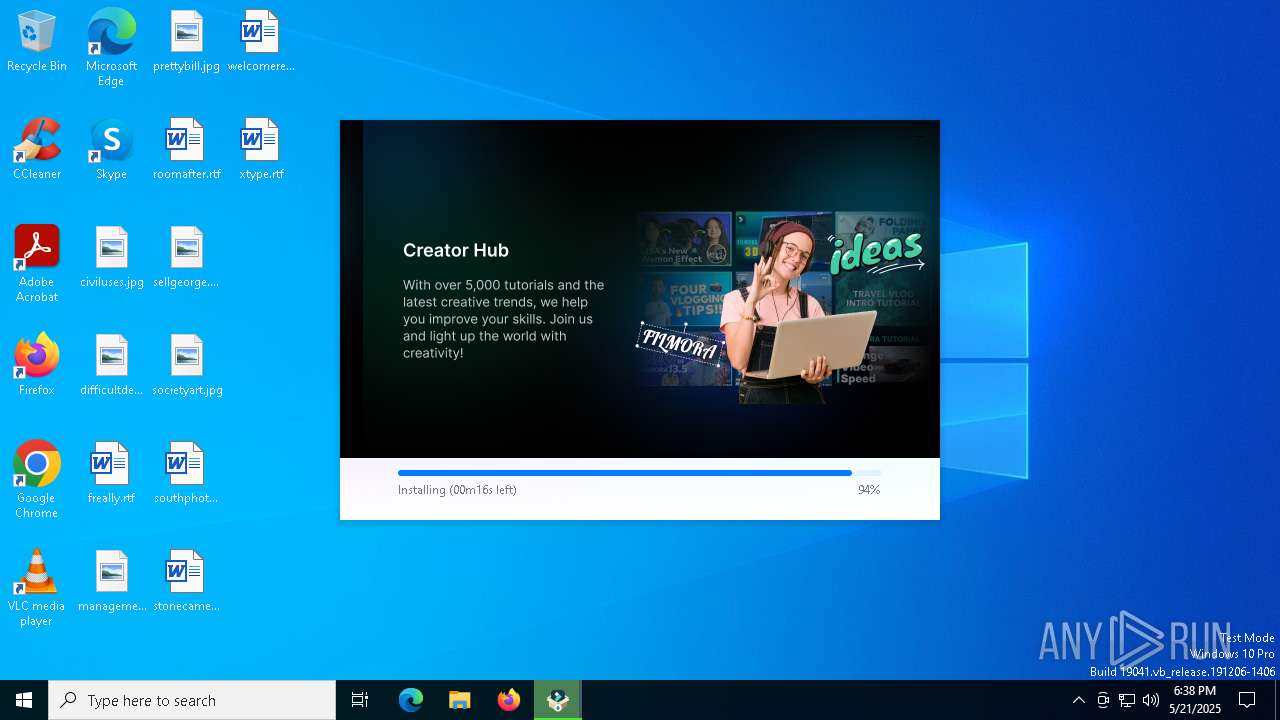Image resolution: width=1280 pixels, height=720 pixels.
Task: Open the clock and date flyout
Action: coord(1195,700)
